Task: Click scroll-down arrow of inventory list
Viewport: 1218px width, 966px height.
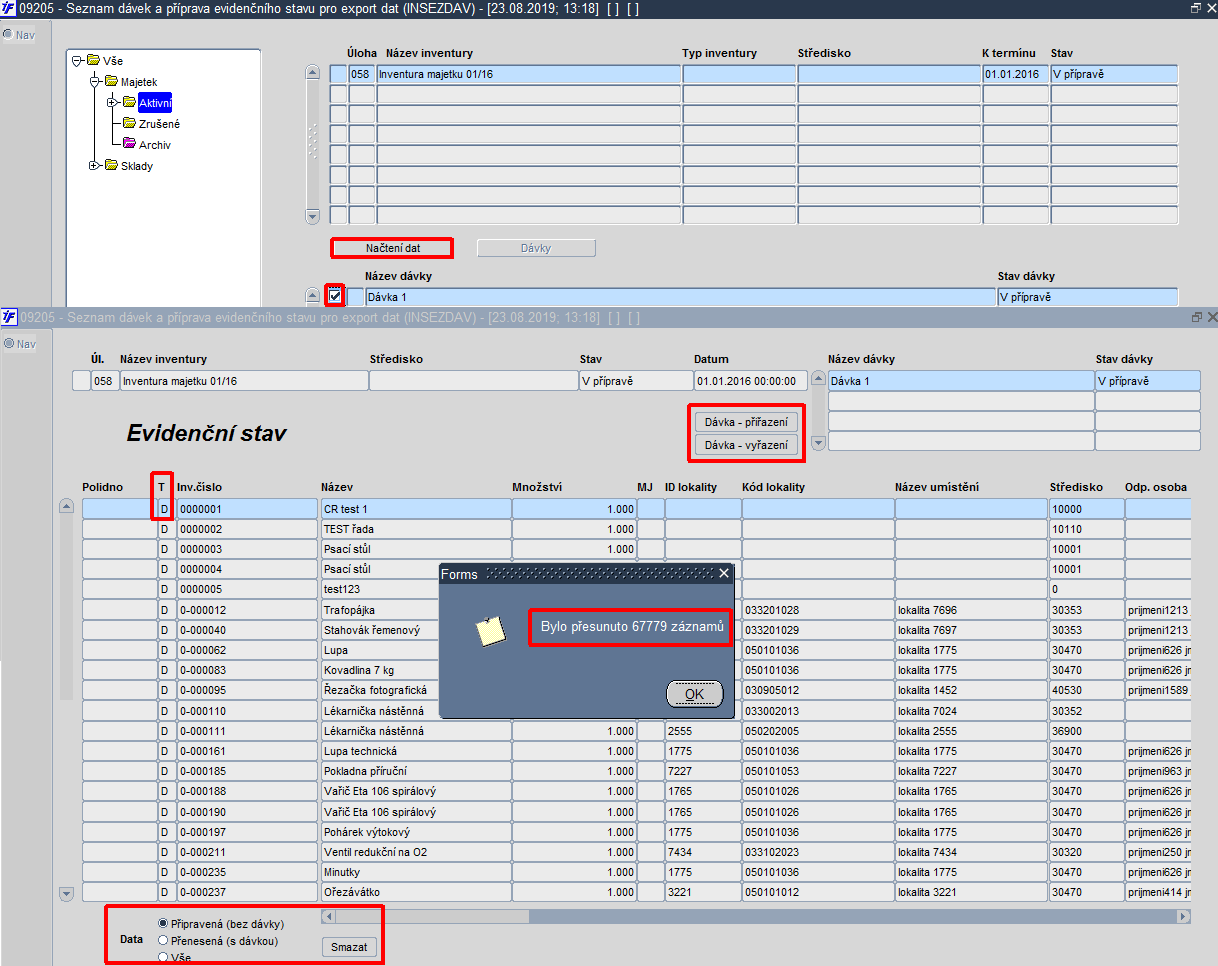Action: (311, 216)
